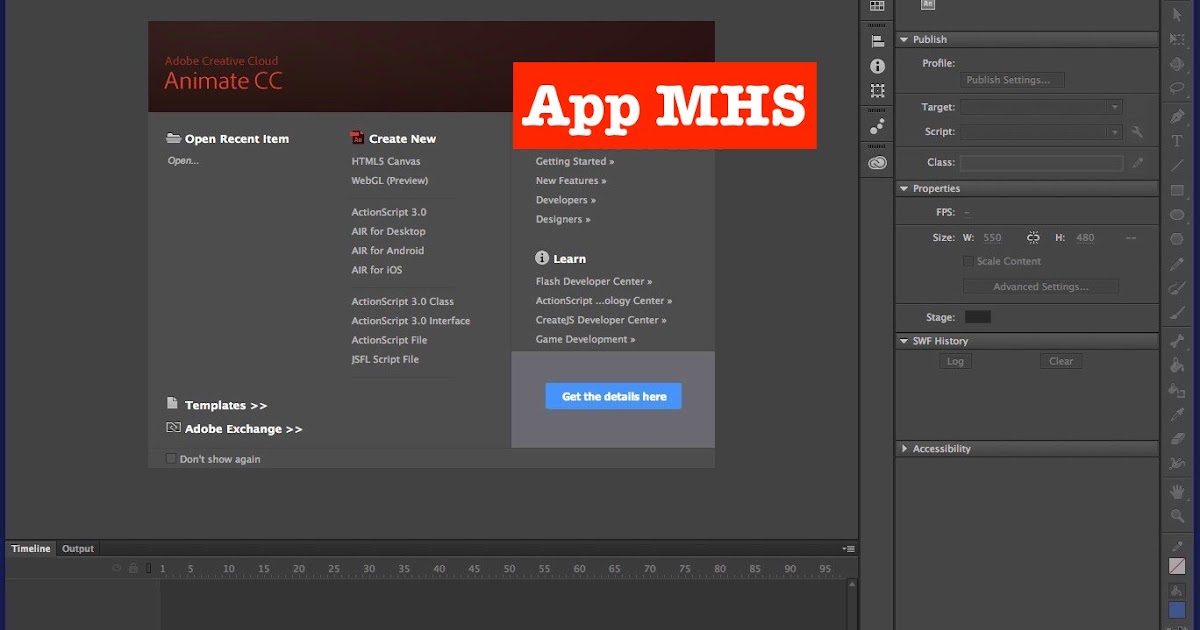The height and width of the screenshot is (630, 1200).
Task: Select the Paint Brush tool
Action: [x=1177, y=289]
